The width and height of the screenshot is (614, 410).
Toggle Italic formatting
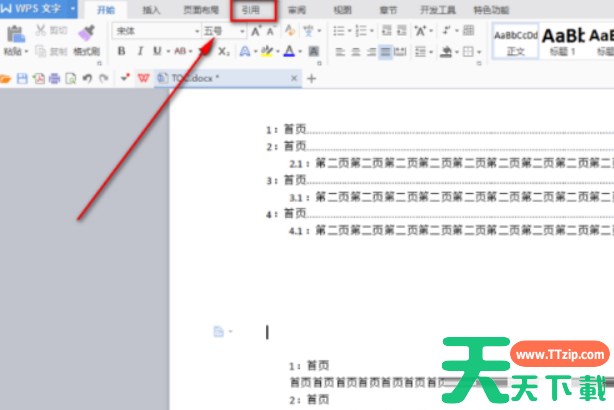pos(140,51)
